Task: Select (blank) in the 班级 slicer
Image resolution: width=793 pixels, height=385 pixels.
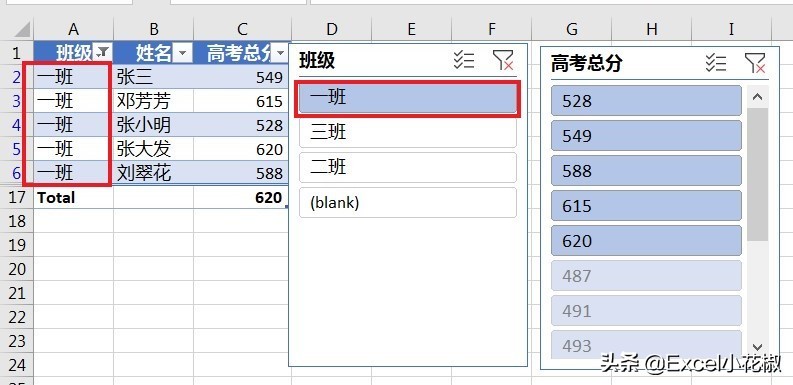Action: point(408,202)
